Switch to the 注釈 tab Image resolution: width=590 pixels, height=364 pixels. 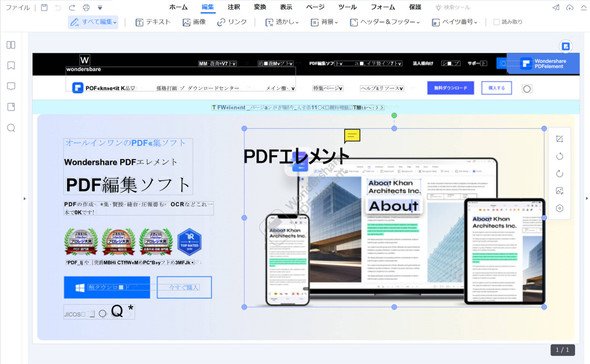click(x=234, y=7)
